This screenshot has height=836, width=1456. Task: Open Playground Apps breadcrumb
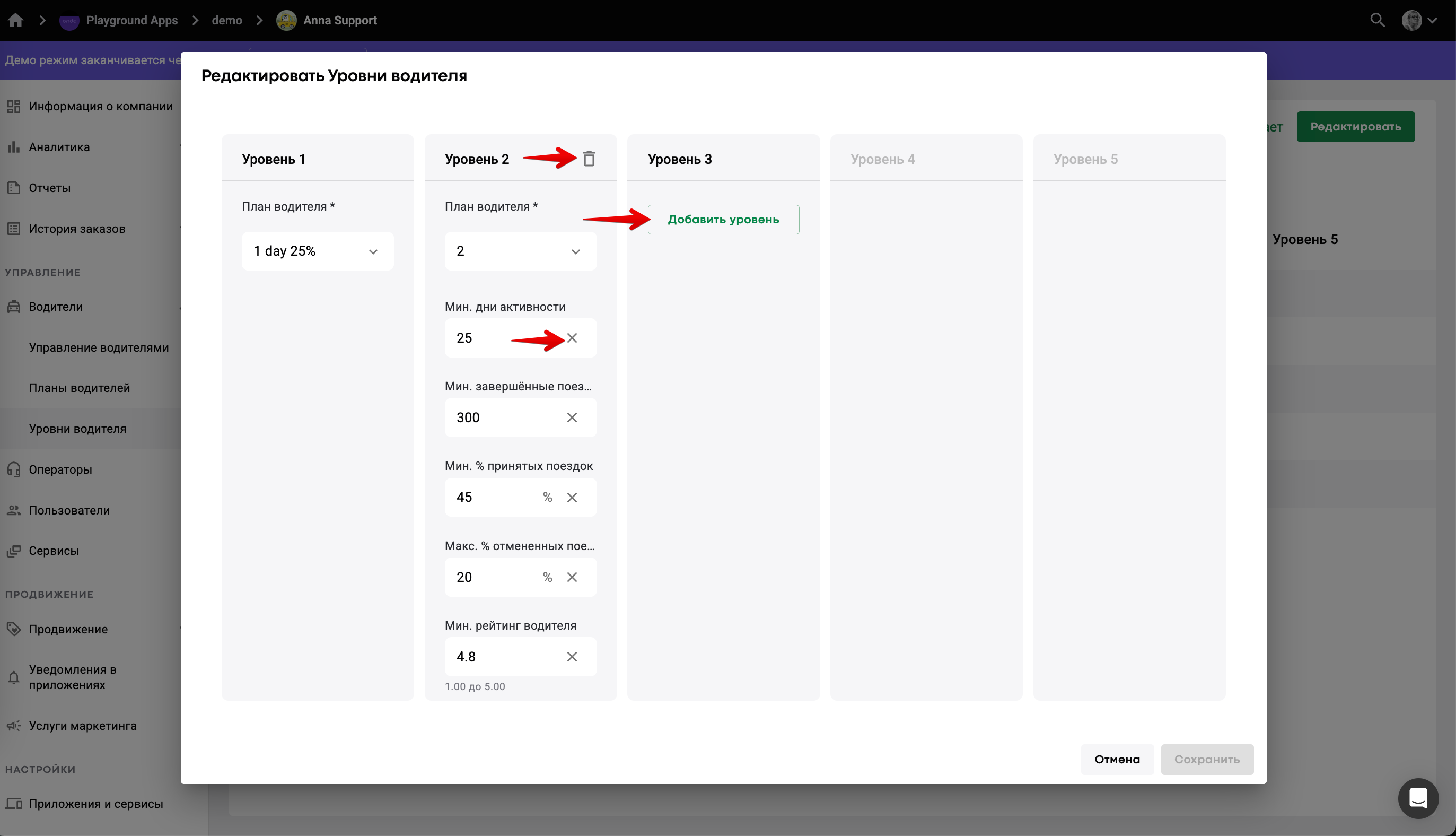[x=131, y=20]
